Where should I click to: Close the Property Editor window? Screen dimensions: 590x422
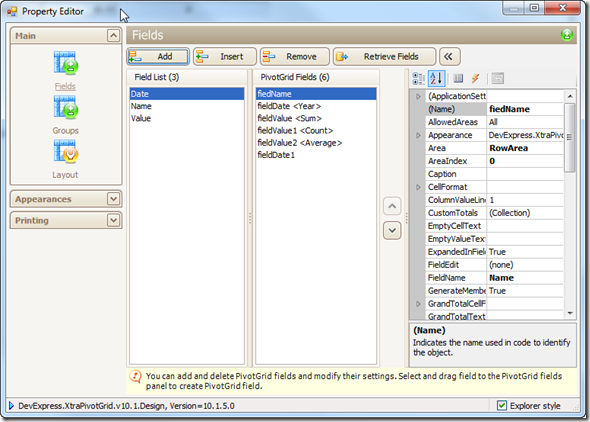562,8
